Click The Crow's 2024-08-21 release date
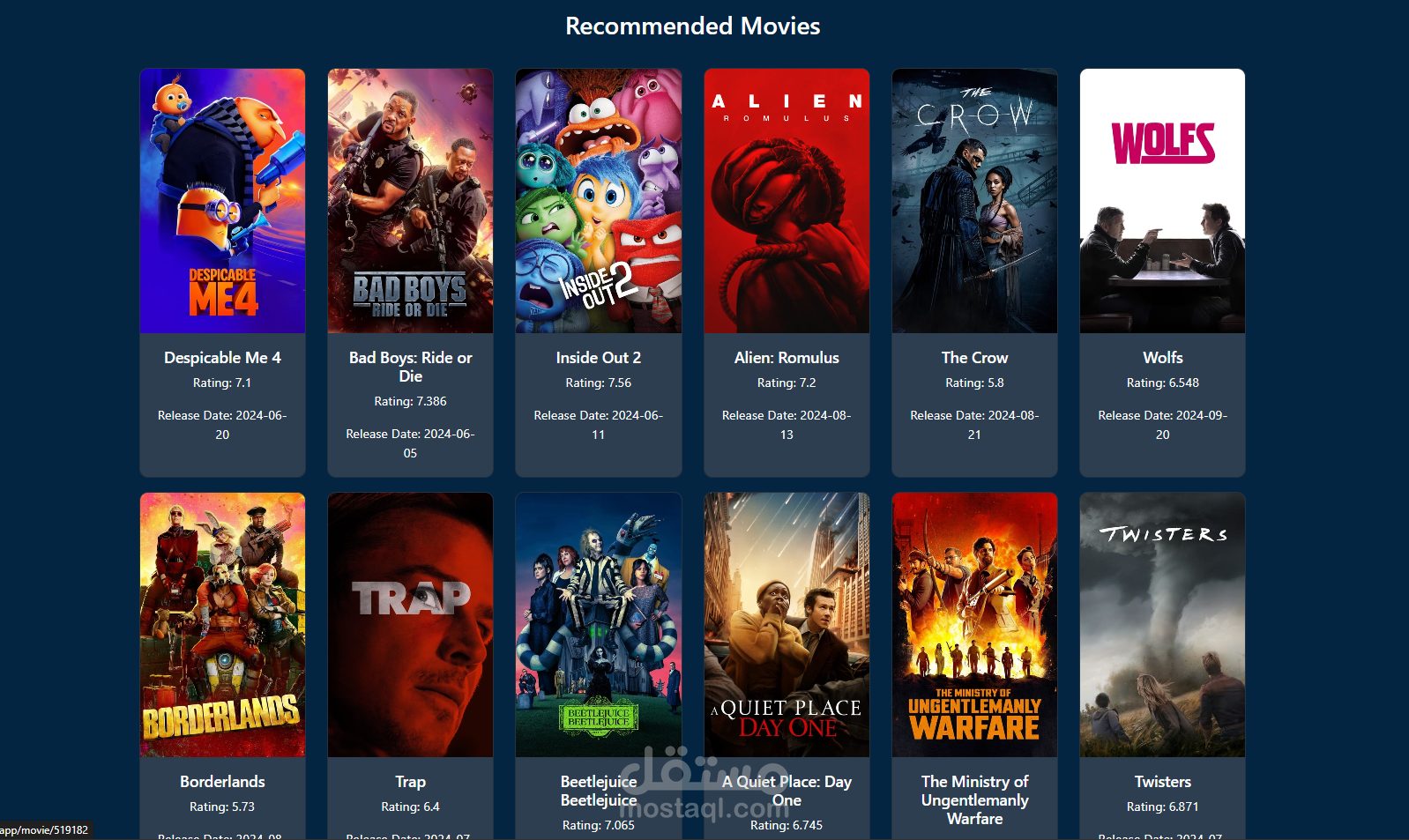Image resolution: width=1409 pixels, height=840 pixels. tap(974, 425)
